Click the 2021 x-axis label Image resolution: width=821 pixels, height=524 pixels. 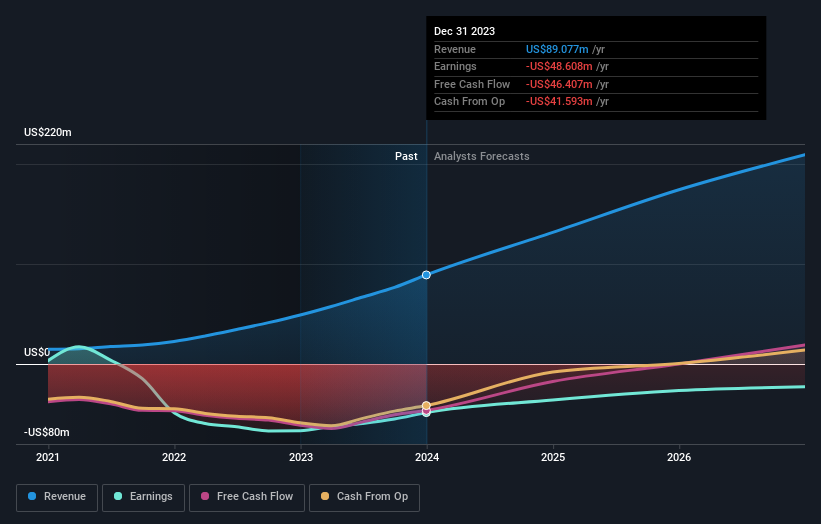pyautogui.click(x=48, y=457)
